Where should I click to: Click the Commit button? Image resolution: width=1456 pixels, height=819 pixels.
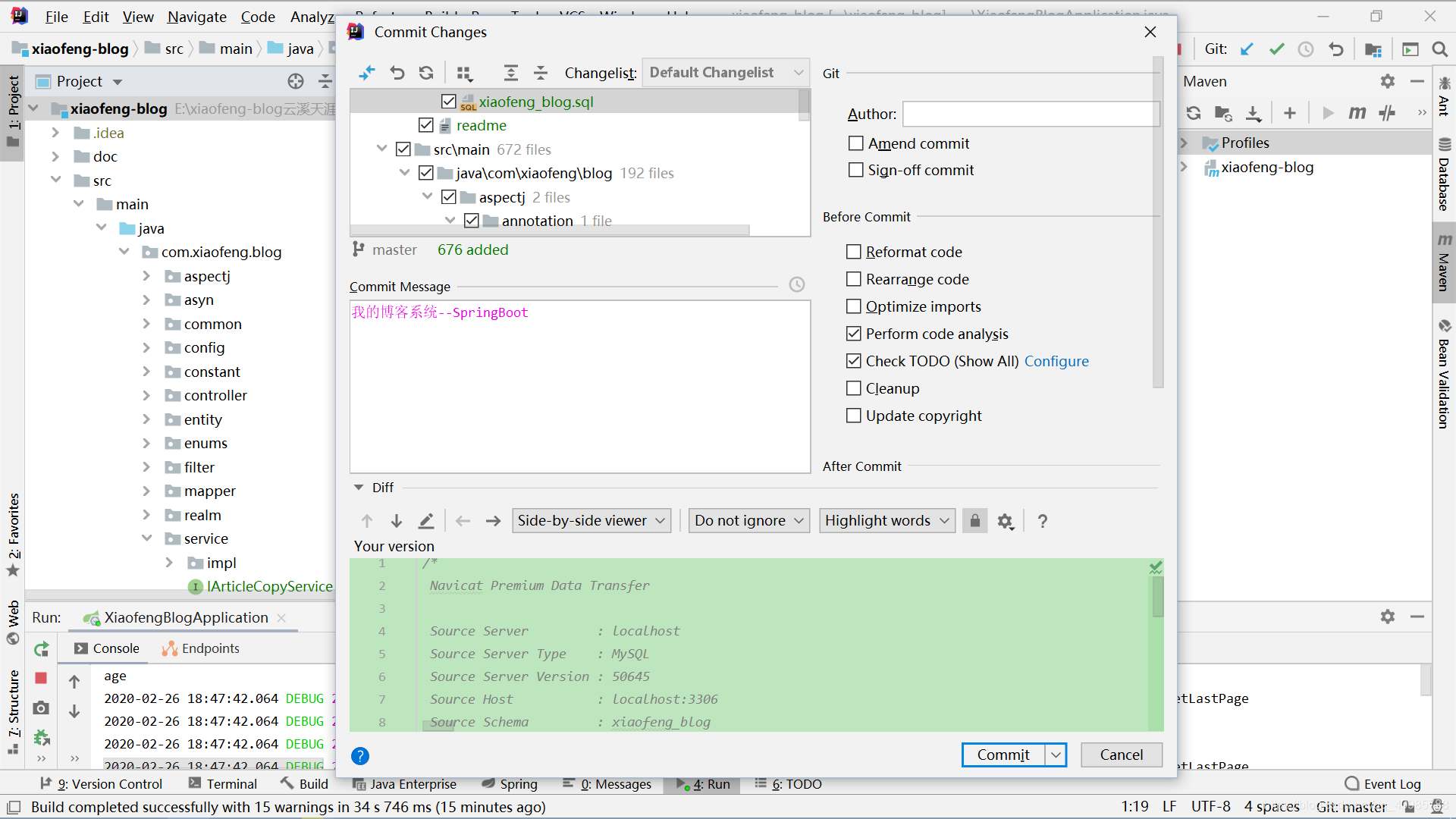pos(1001,754)
